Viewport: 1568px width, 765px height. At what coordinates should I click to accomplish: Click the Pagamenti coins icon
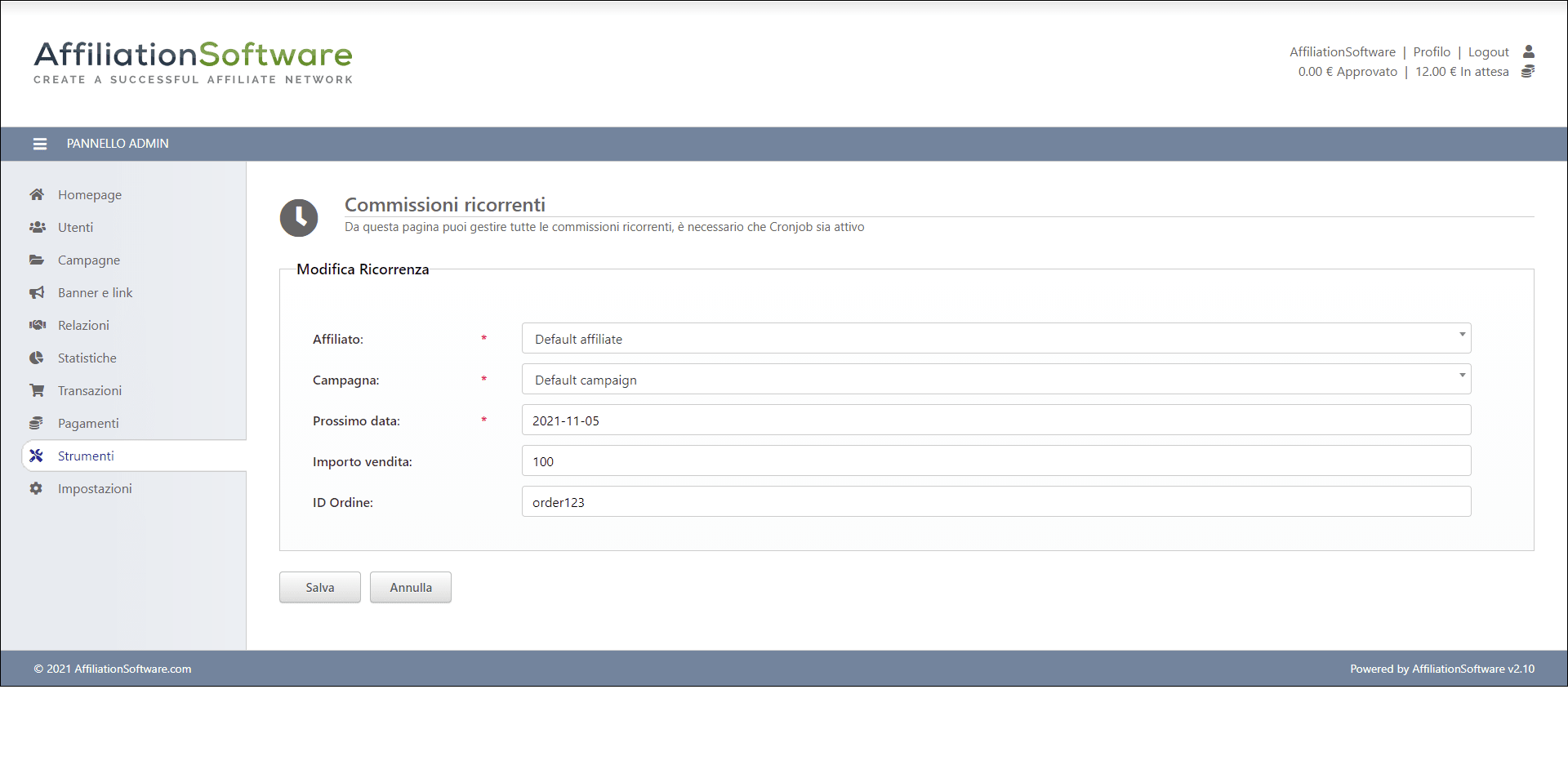[x=37, y=423]
